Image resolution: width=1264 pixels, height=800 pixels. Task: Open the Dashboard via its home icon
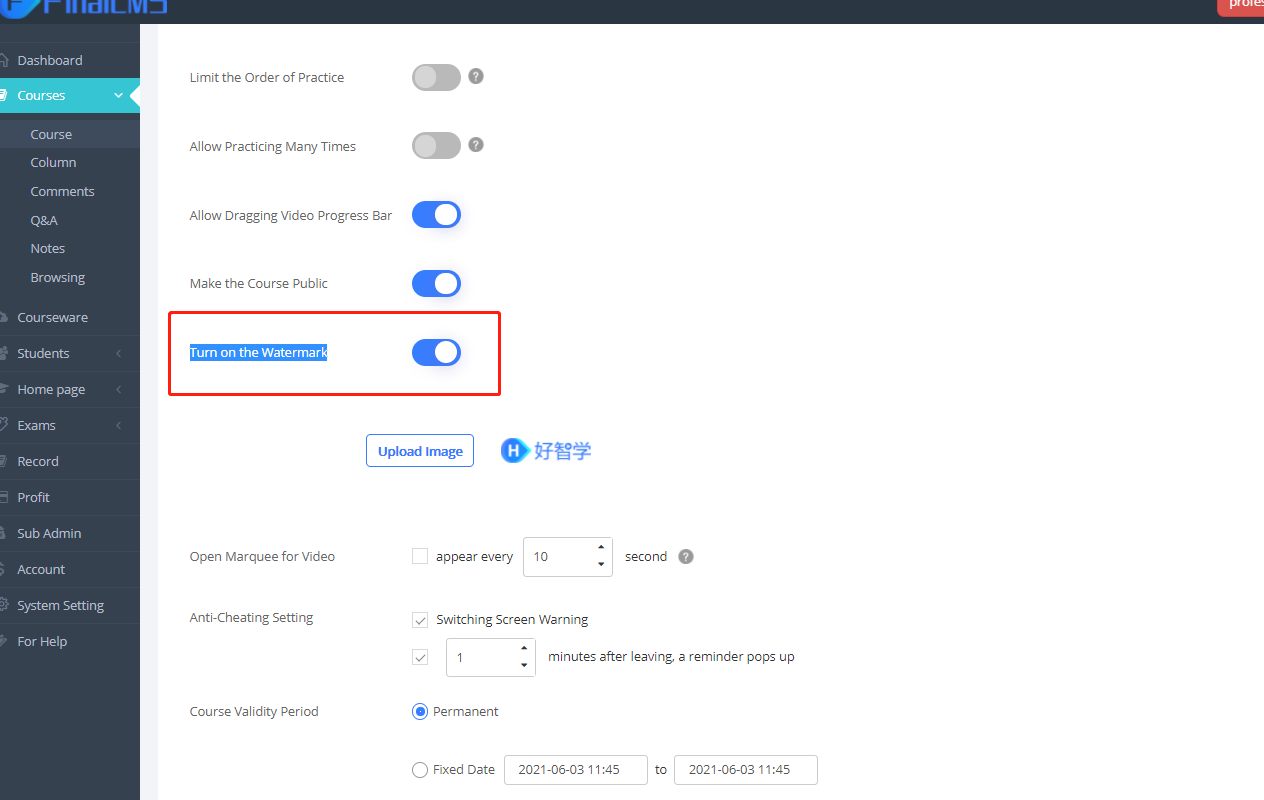(8, 60)
